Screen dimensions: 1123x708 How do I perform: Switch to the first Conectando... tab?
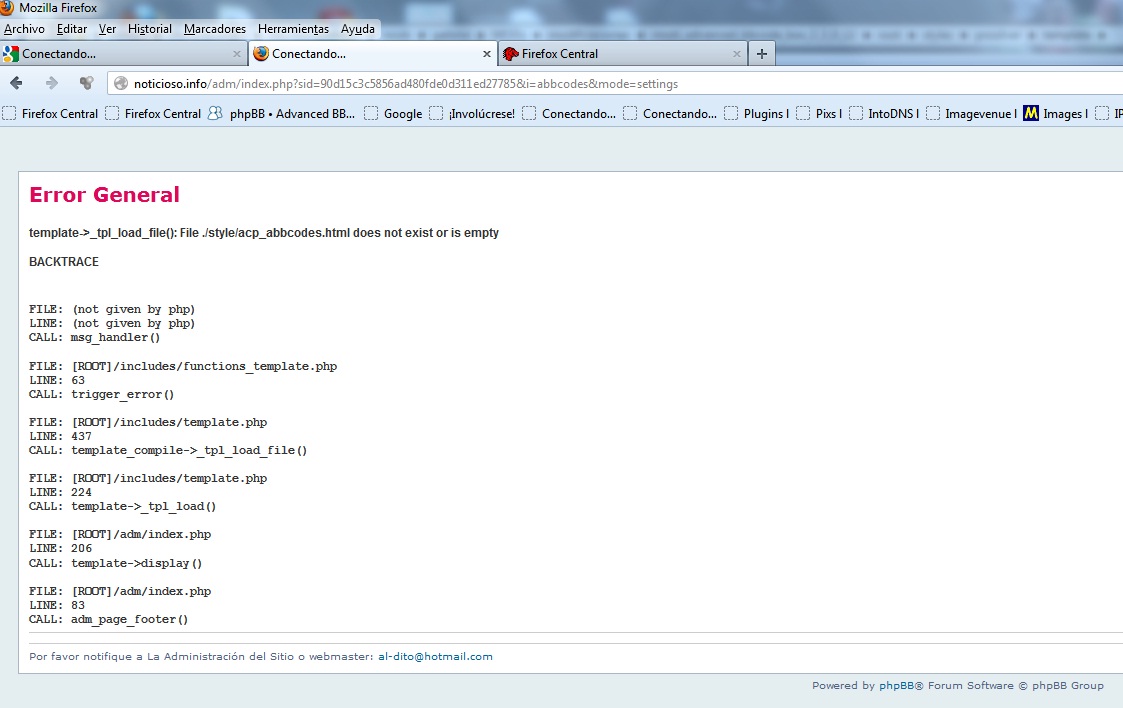pos(122,54)
